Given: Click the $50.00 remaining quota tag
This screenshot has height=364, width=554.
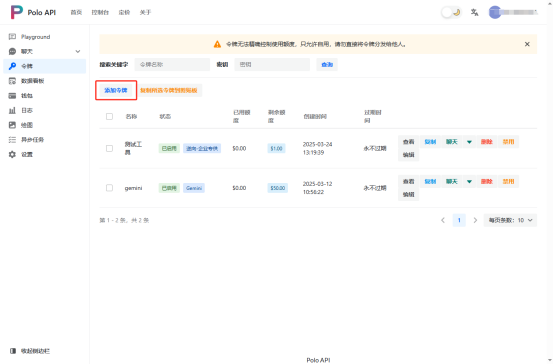Looking at the screenshot, I should (278, 188).
